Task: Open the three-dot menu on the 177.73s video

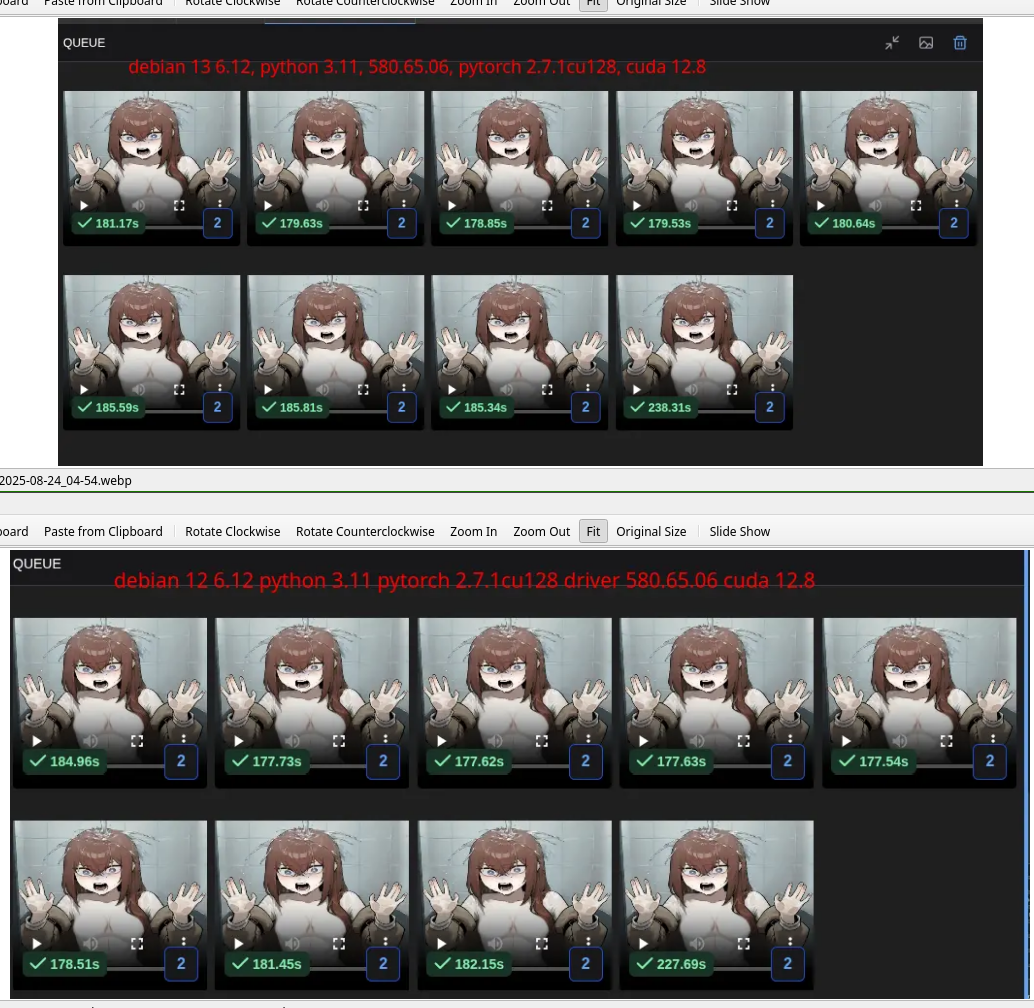Action: pyautogui.click(x=386, y=740)
